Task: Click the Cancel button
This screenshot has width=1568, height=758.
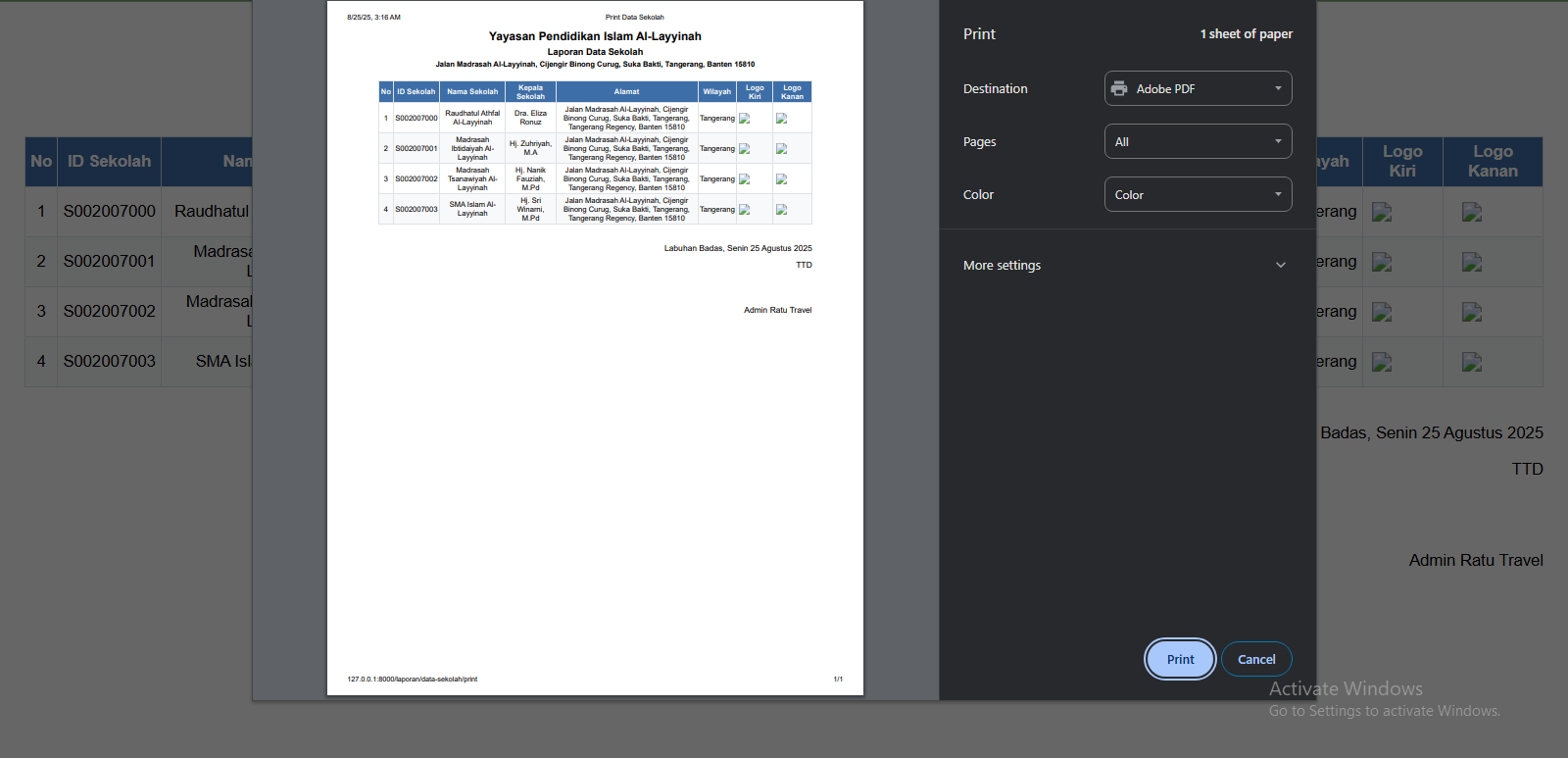Action: pos(1256,659)
